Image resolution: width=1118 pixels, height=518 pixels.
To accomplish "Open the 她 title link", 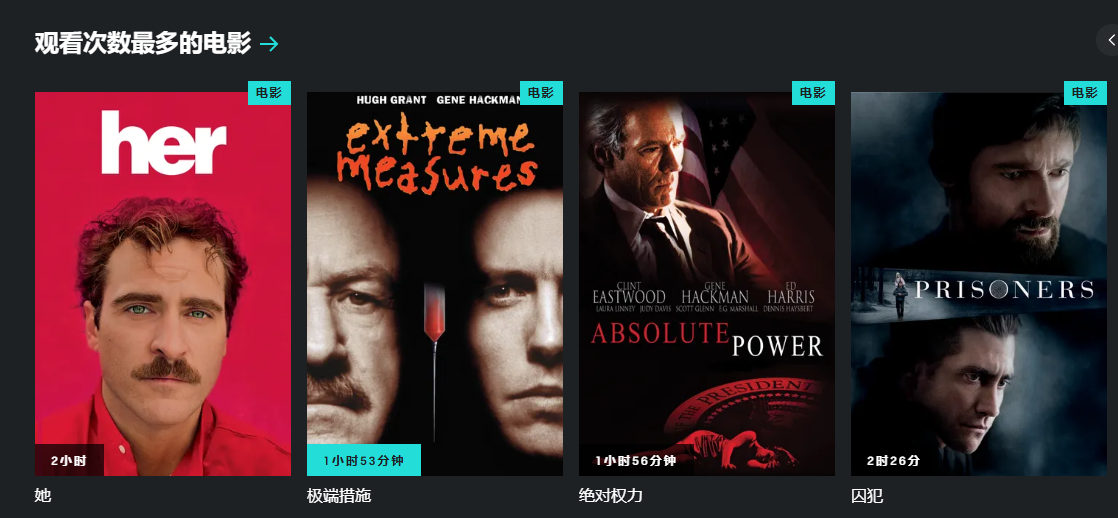I will click(x=43, y=495).
